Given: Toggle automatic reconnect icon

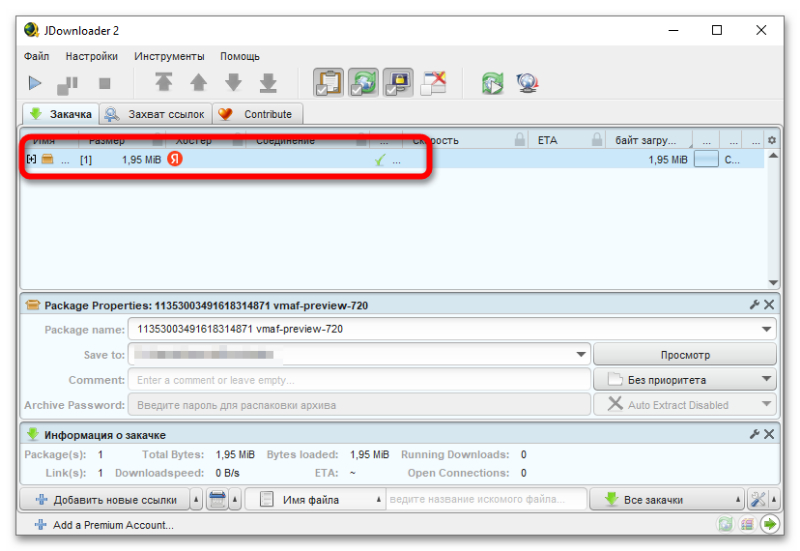Looking at the screenshot, I should pyautogui.click(x=363, y=83).
